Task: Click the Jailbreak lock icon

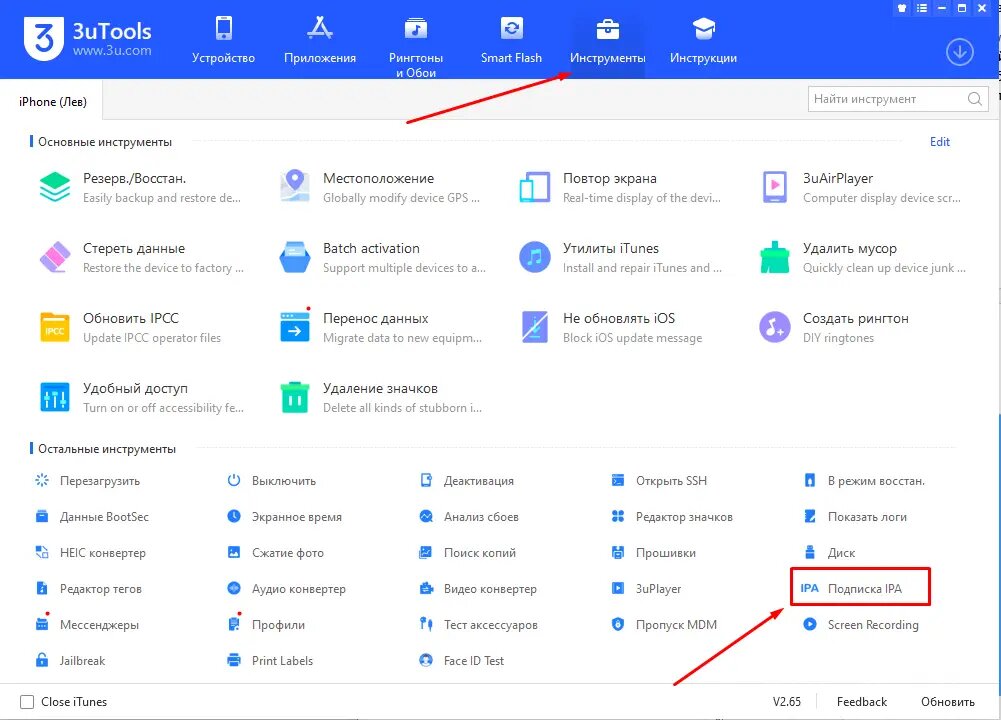Action: [42, 660]
